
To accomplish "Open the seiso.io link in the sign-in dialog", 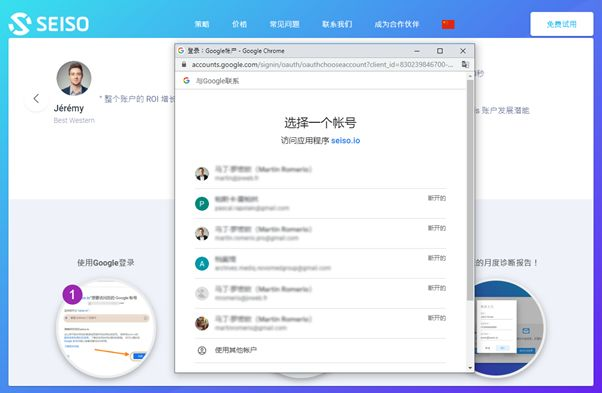I will coord(346,140).
